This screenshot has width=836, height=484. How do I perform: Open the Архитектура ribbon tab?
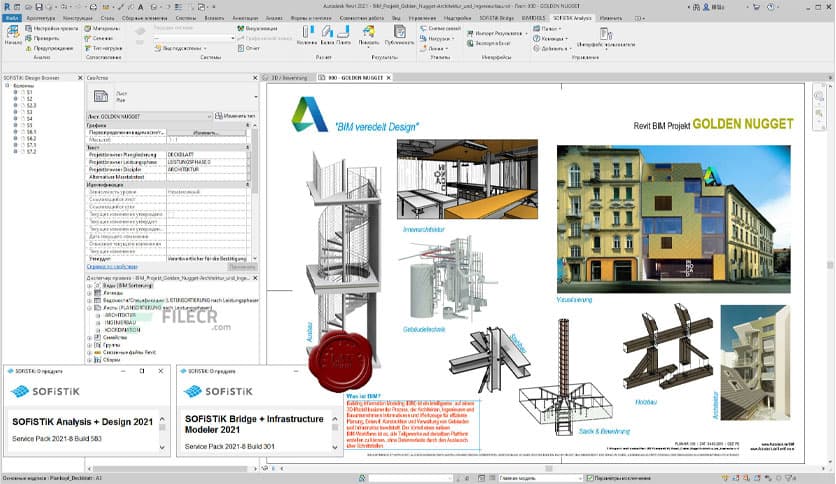pos(41,18)
